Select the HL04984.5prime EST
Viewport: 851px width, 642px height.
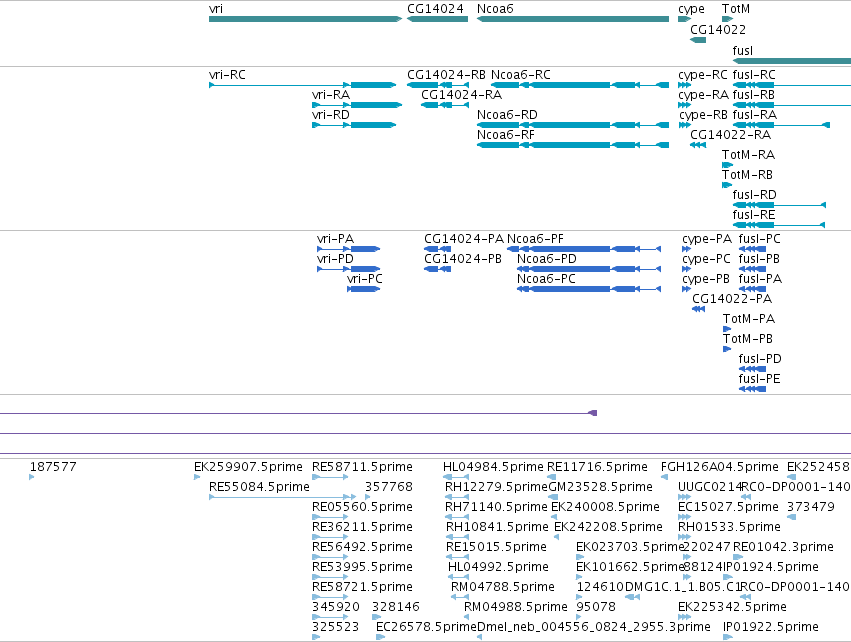[x=456, y=477]
